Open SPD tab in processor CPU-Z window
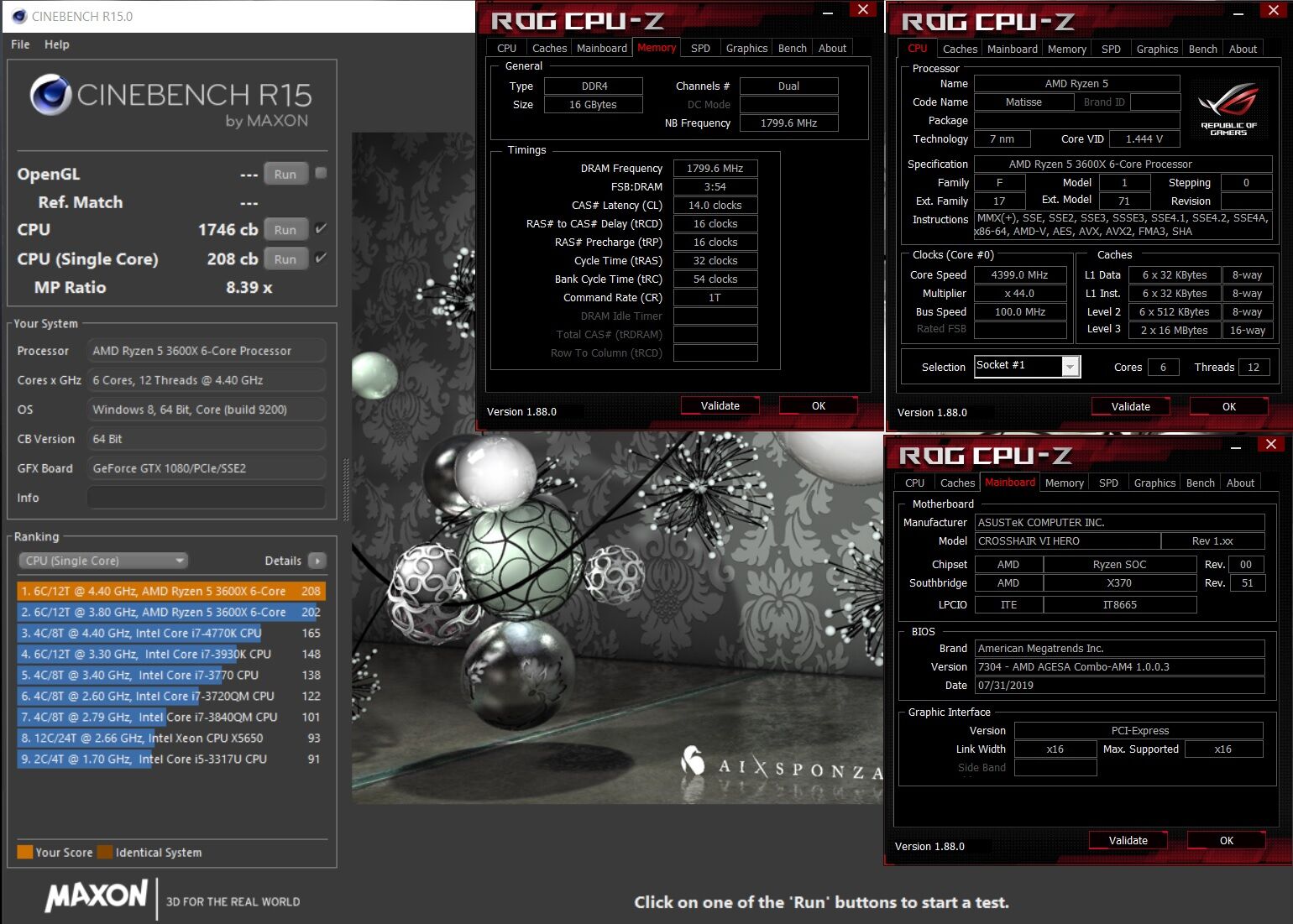1293x924 pixels. pyautogui.click(x=1111, y=49)
